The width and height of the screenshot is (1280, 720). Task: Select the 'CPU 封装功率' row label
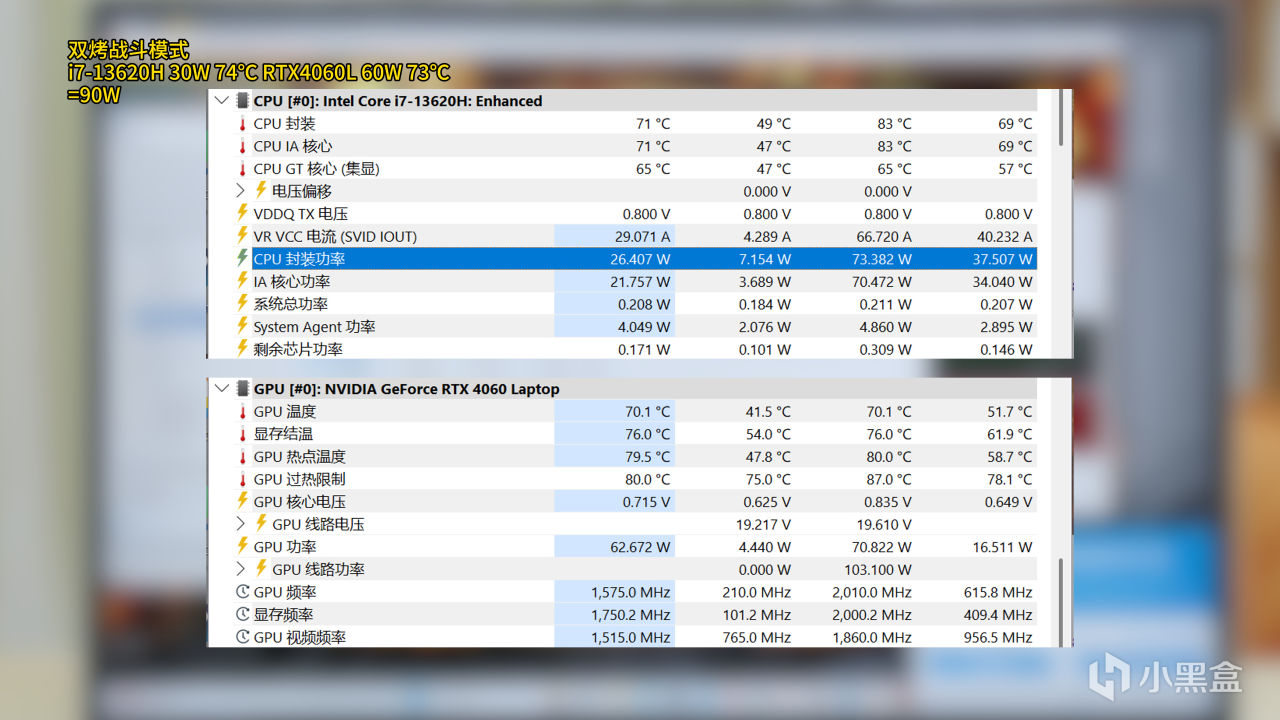(299, 259)
